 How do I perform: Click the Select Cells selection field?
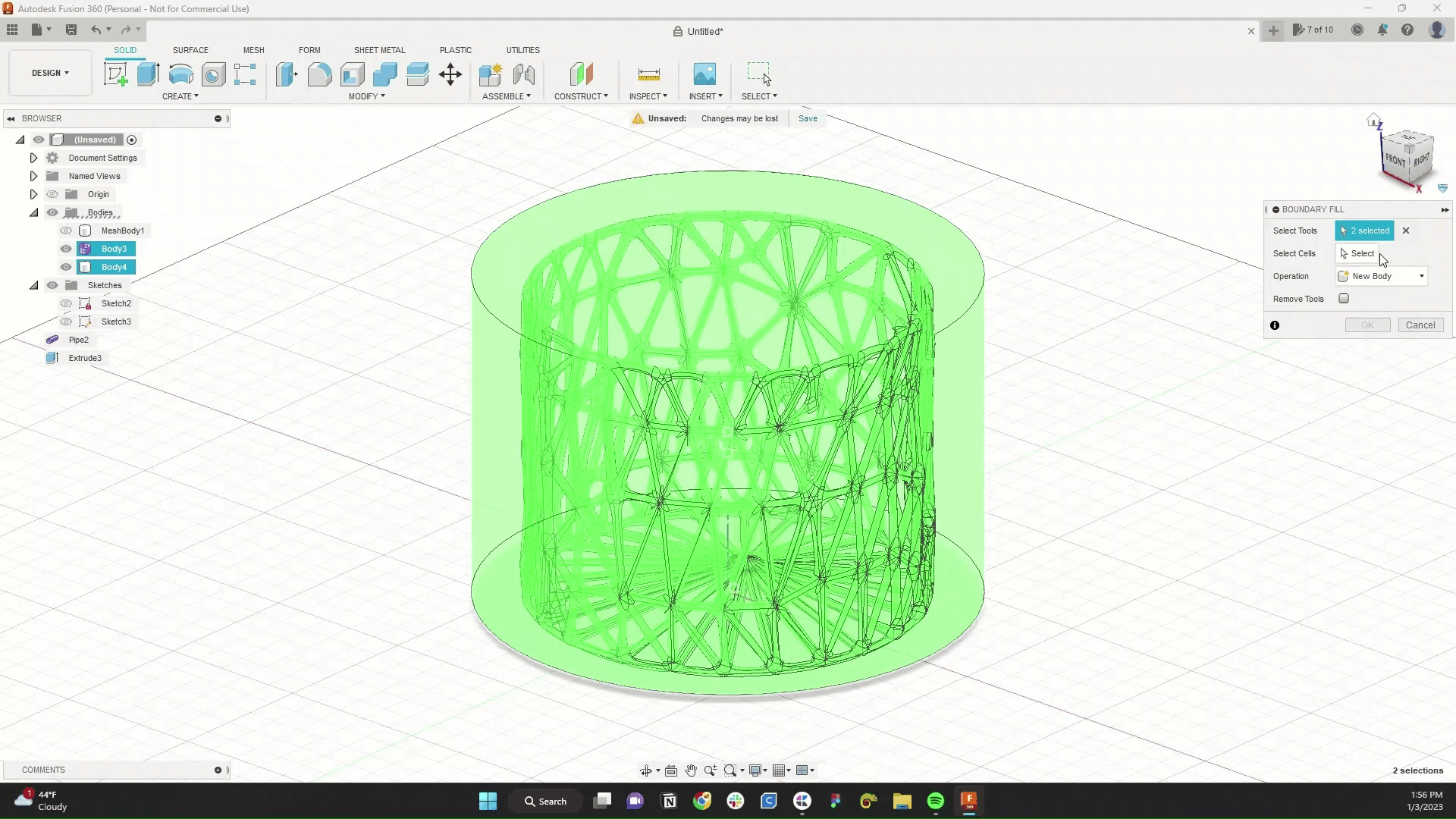tap(1363, 253)
